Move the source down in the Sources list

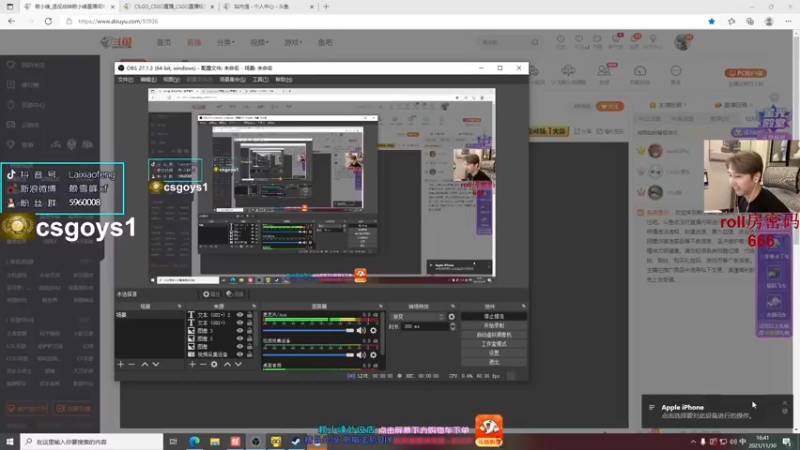(x=238, y=364)
